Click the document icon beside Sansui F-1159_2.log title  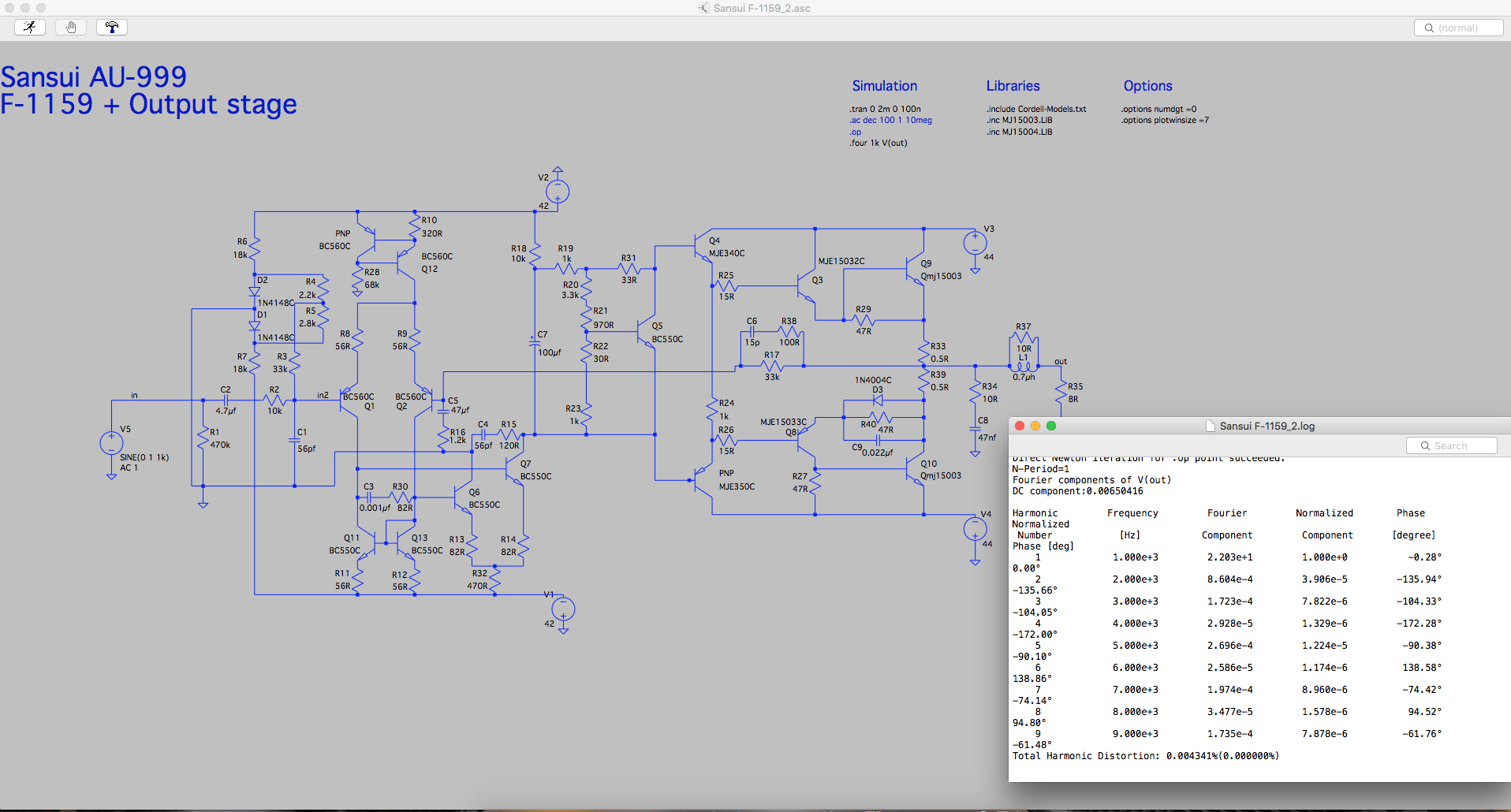tap(1211, 426)
